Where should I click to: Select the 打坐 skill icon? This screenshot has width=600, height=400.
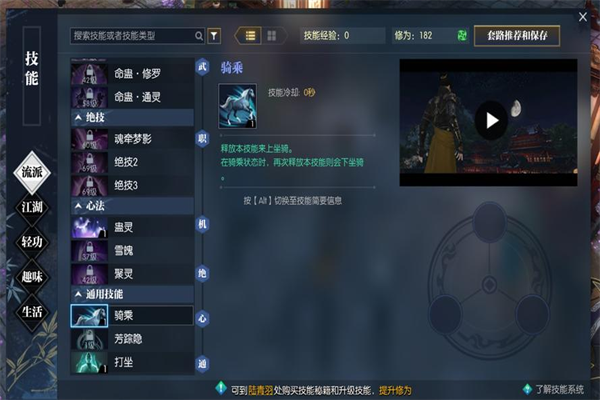coord(90,362)
